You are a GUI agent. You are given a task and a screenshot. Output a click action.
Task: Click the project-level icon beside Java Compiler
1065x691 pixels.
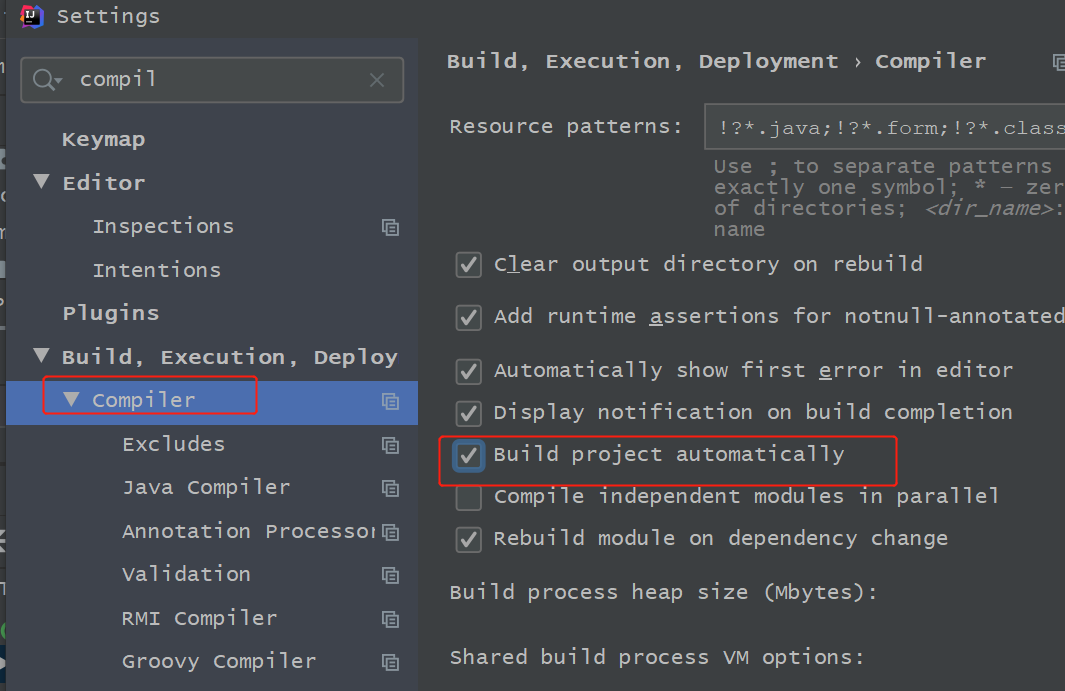click(390, 488)
